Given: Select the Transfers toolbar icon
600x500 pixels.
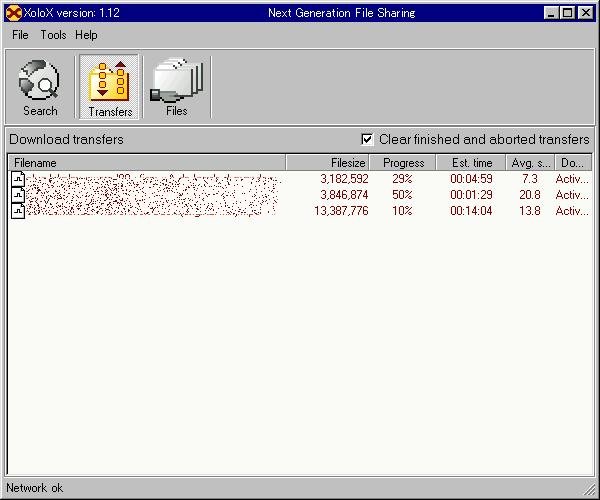Looking at the screenshot, I should pyautogui.click(x=109, y=87).
